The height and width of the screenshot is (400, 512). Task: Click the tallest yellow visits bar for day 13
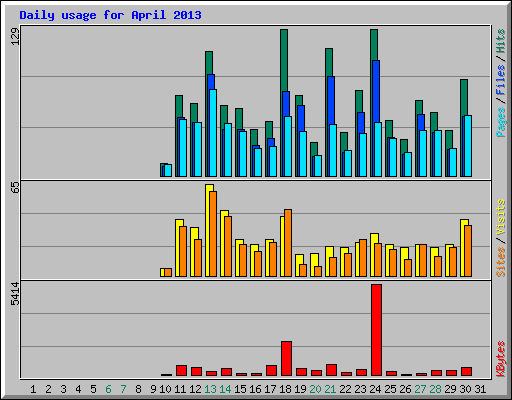[208, 230]
